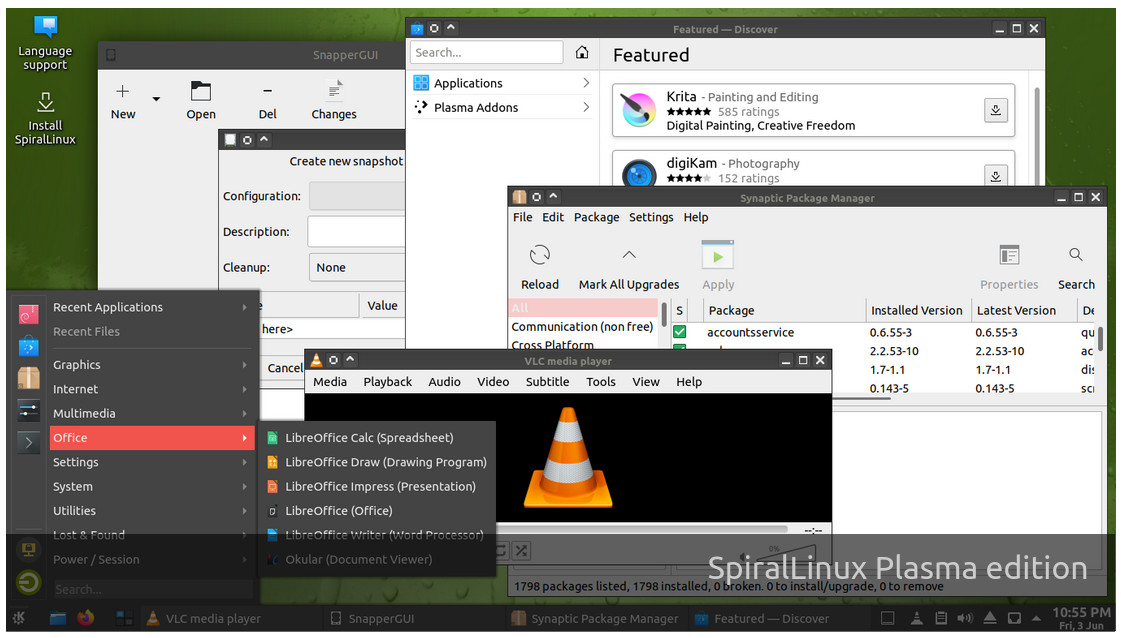
Task: Open the Edit menu in Synaptic
Action: click(x=553, y=217)
